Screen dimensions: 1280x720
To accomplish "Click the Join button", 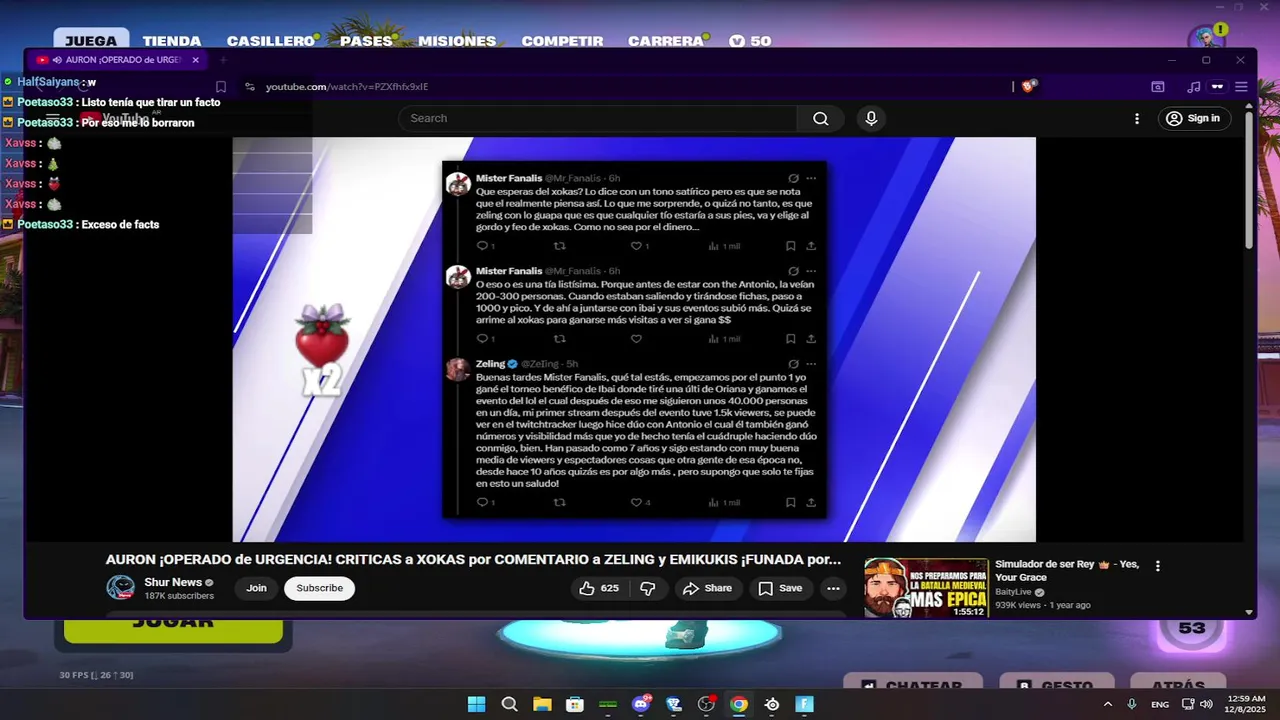I will coord(257,588).
